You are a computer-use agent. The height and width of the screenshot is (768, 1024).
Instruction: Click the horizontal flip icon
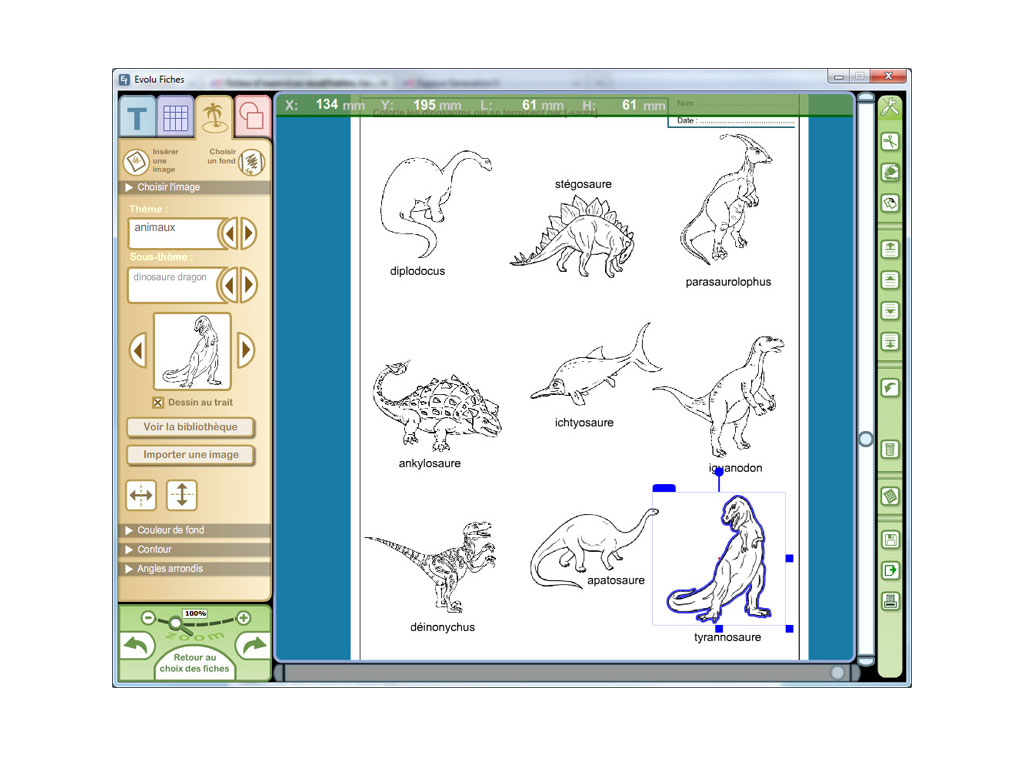141,495
